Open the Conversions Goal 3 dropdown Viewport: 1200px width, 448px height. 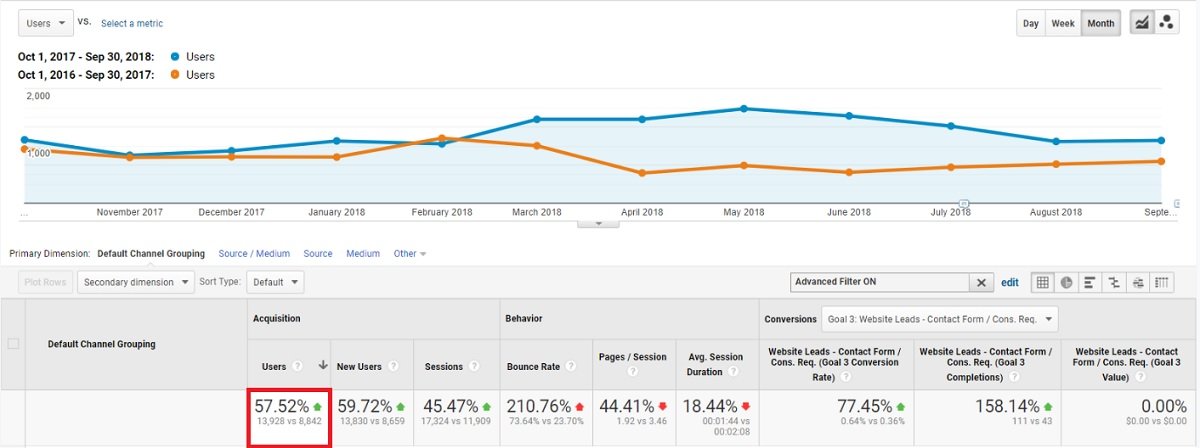940,319
